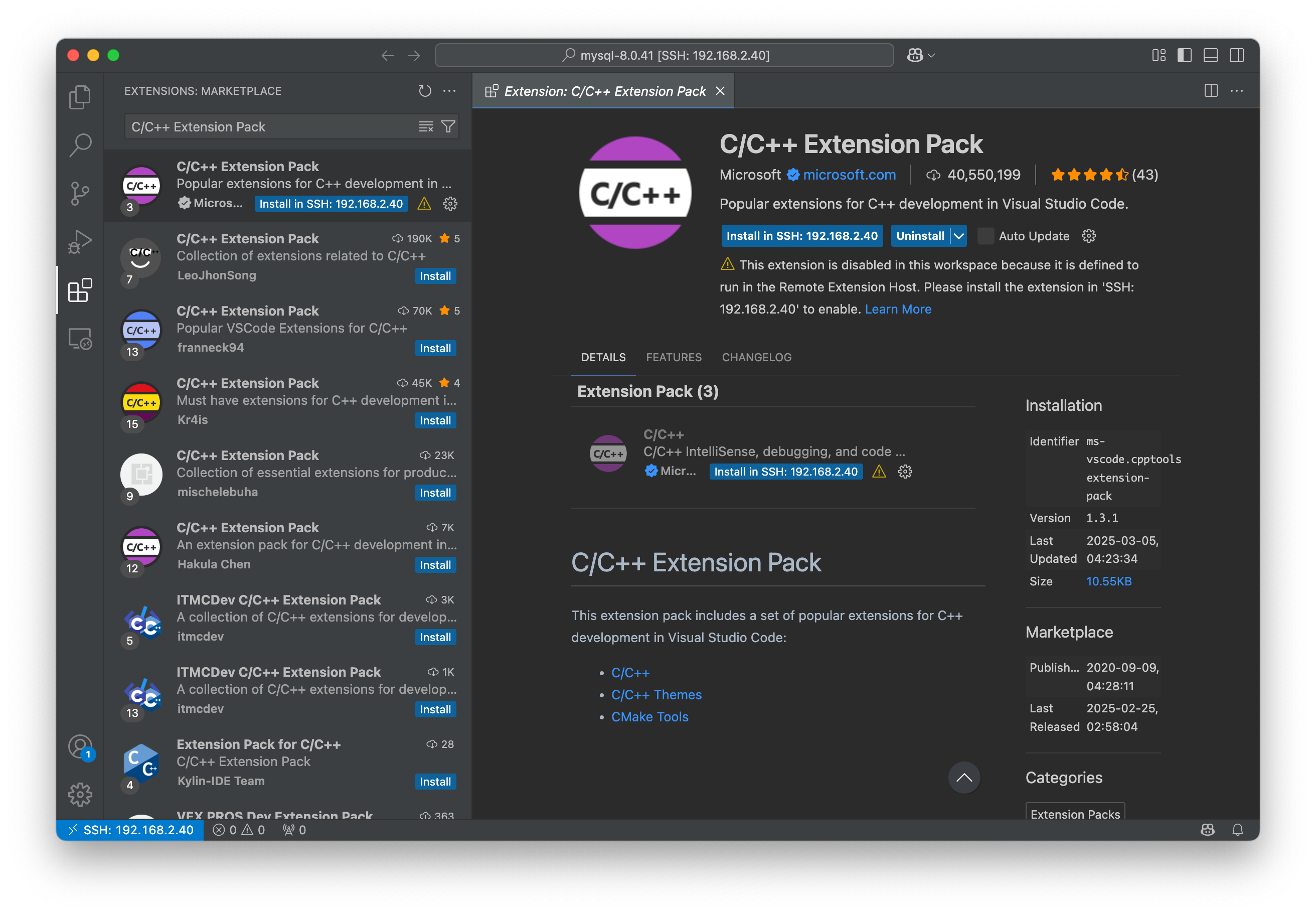Select first ITMCDev C/C++ Extension Pack 3K entry
Image resolution: width=1316 pixels, height=915 pixels.
pyautogui.click(x=288, y=619)
